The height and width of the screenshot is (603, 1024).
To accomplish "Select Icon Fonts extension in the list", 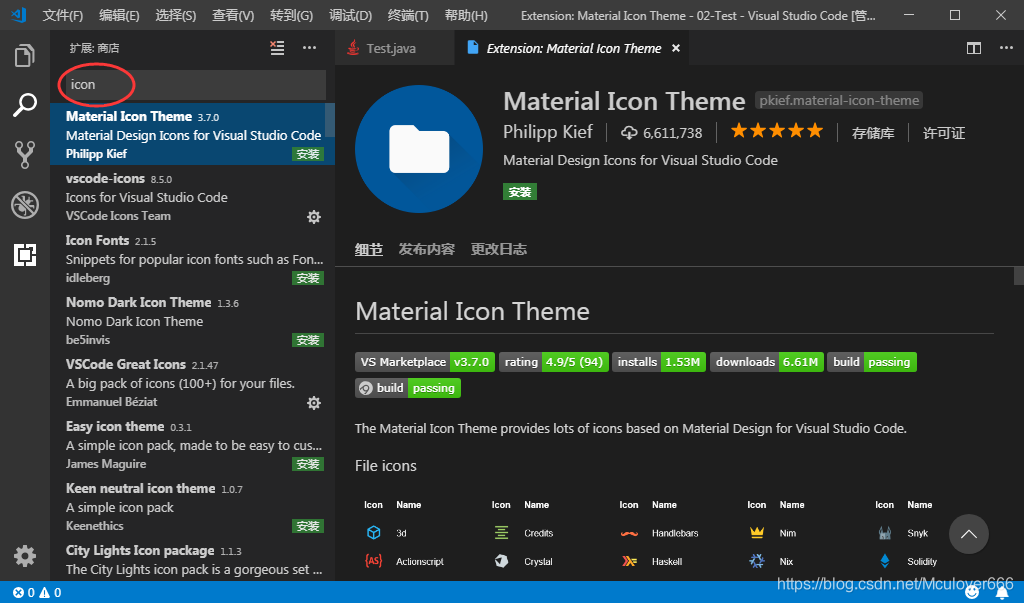I will pos(192,258).
